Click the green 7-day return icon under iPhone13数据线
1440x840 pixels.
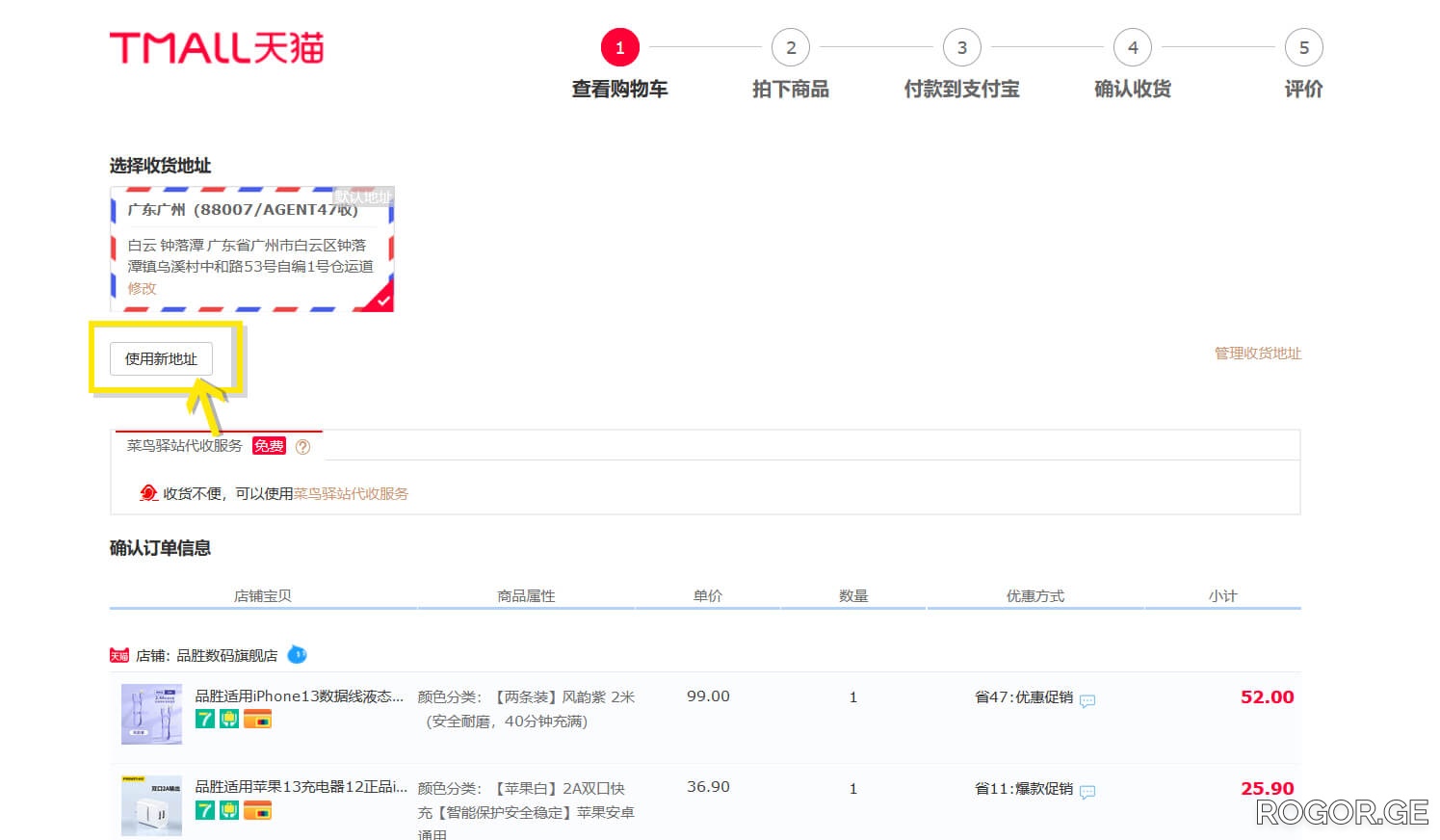(205, 719)
